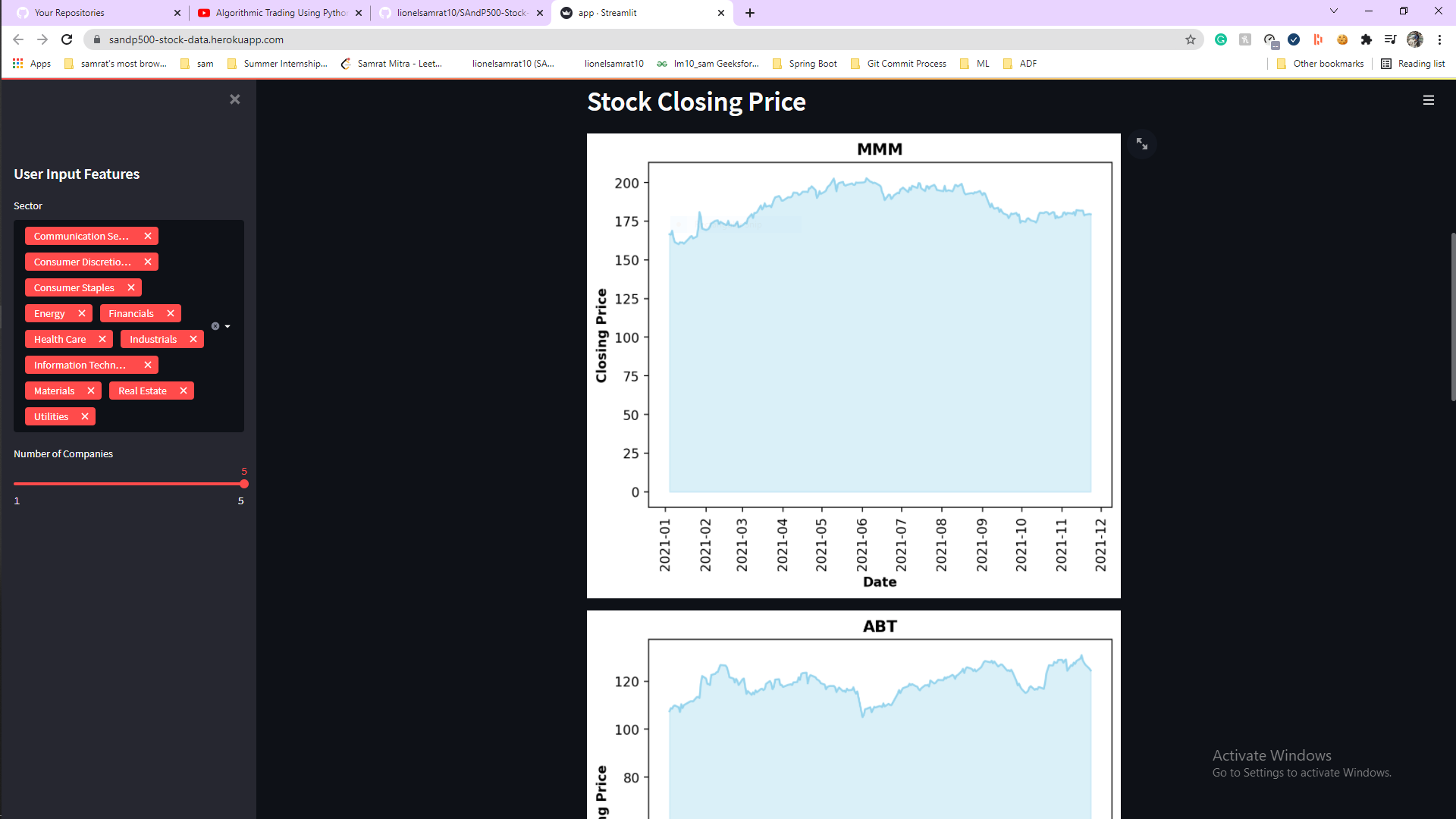Remove Utilities sector tag

pos(85,416)
